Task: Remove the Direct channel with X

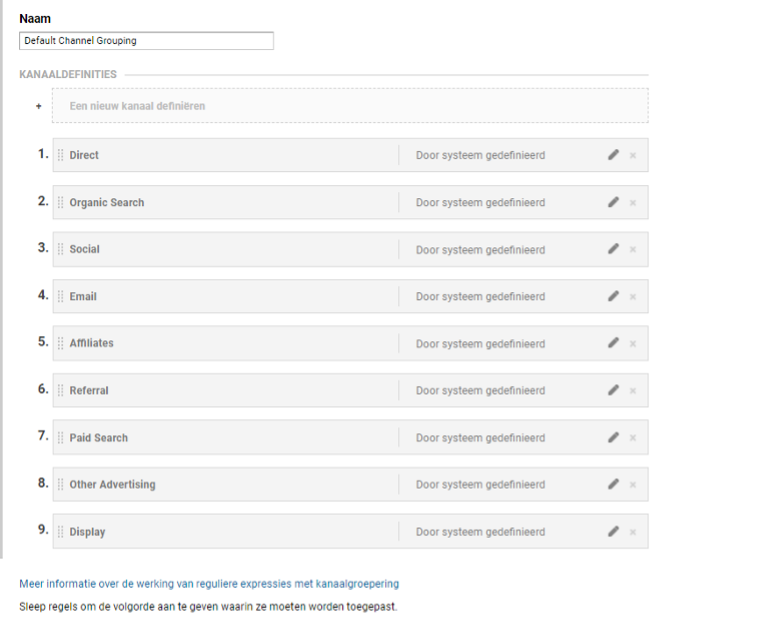Action: [x=633, y=155]
